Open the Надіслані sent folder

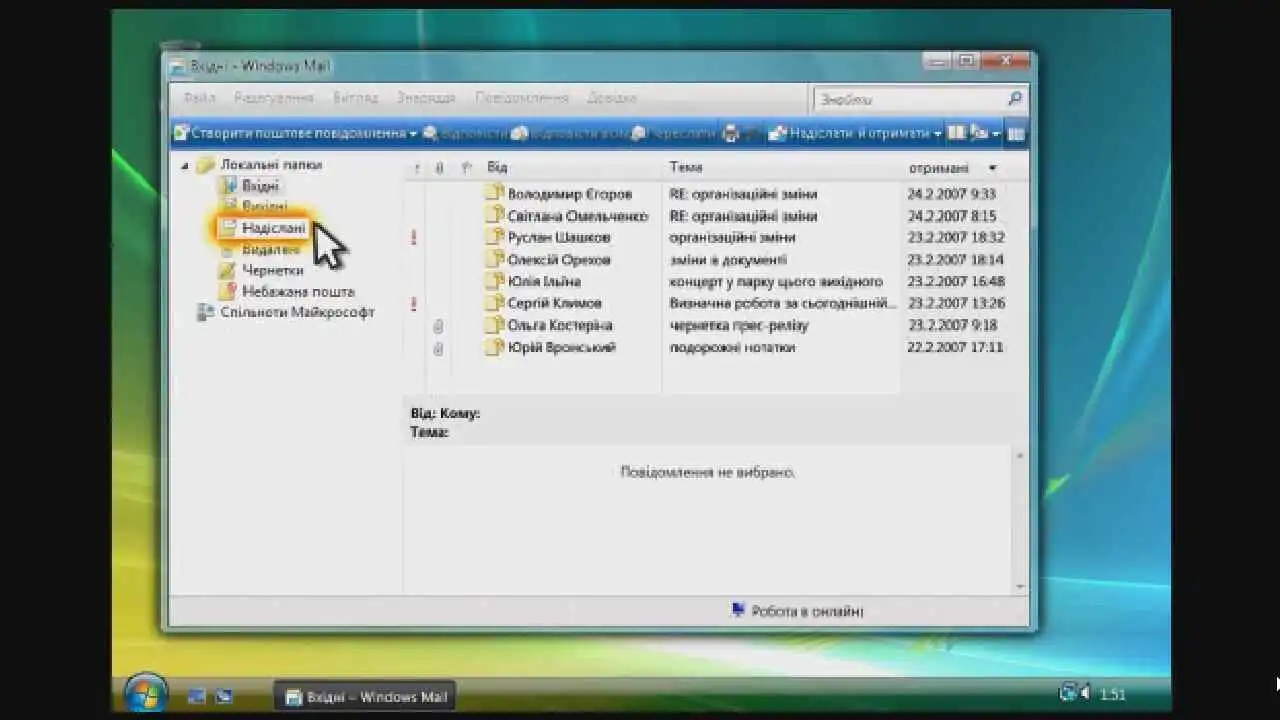[273, 228]
